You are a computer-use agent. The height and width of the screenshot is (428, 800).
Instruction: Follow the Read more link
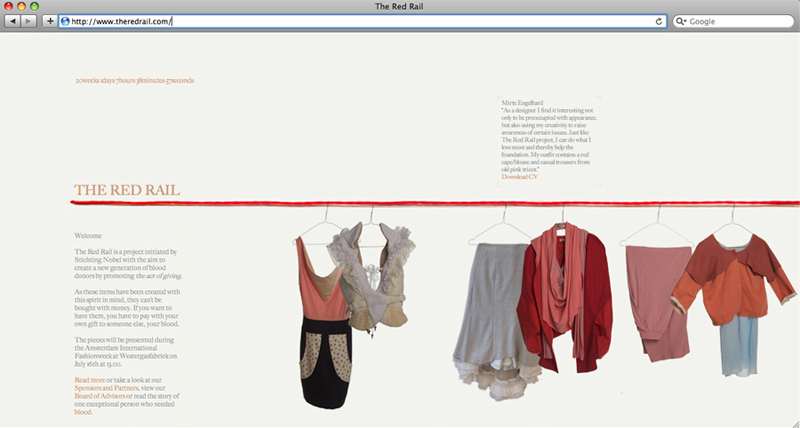click(x=89, y=381)
